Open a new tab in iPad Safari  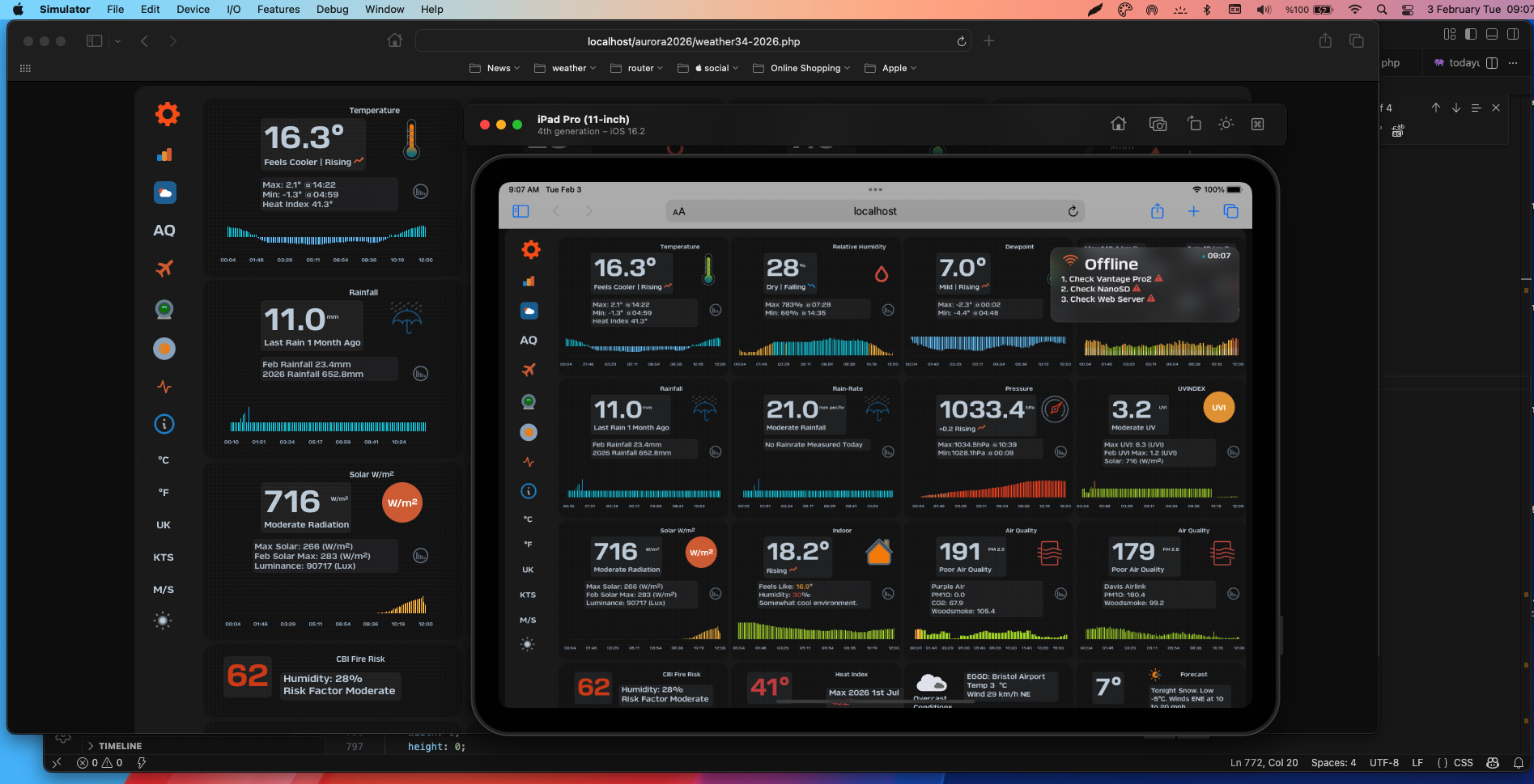pyautogui.click(x=1193, y=211)
